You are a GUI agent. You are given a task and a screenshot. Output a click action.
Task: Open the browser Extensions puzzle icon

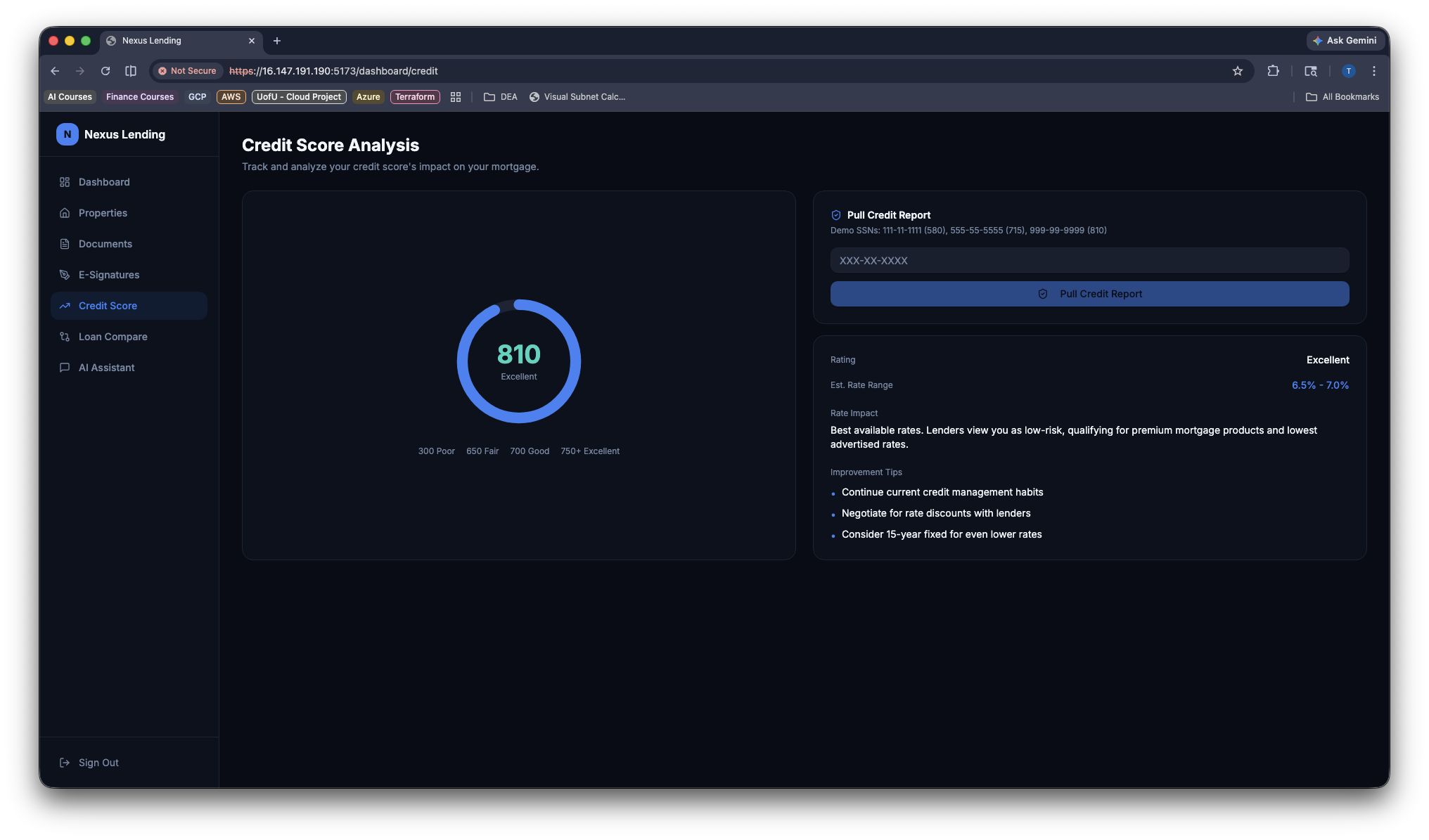point(1273,71)
